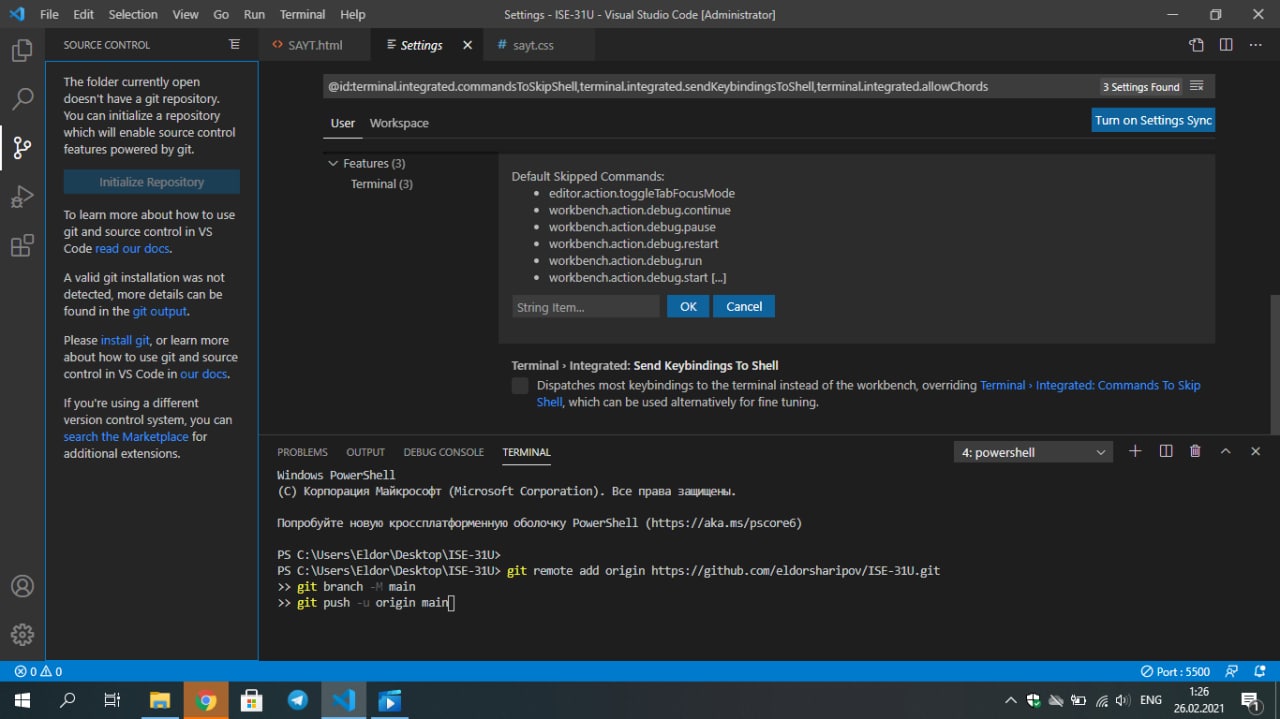Split the editor to the right
Image resolution: width=1280 pixels, height=719 pixels.
tap(1226, 45)
